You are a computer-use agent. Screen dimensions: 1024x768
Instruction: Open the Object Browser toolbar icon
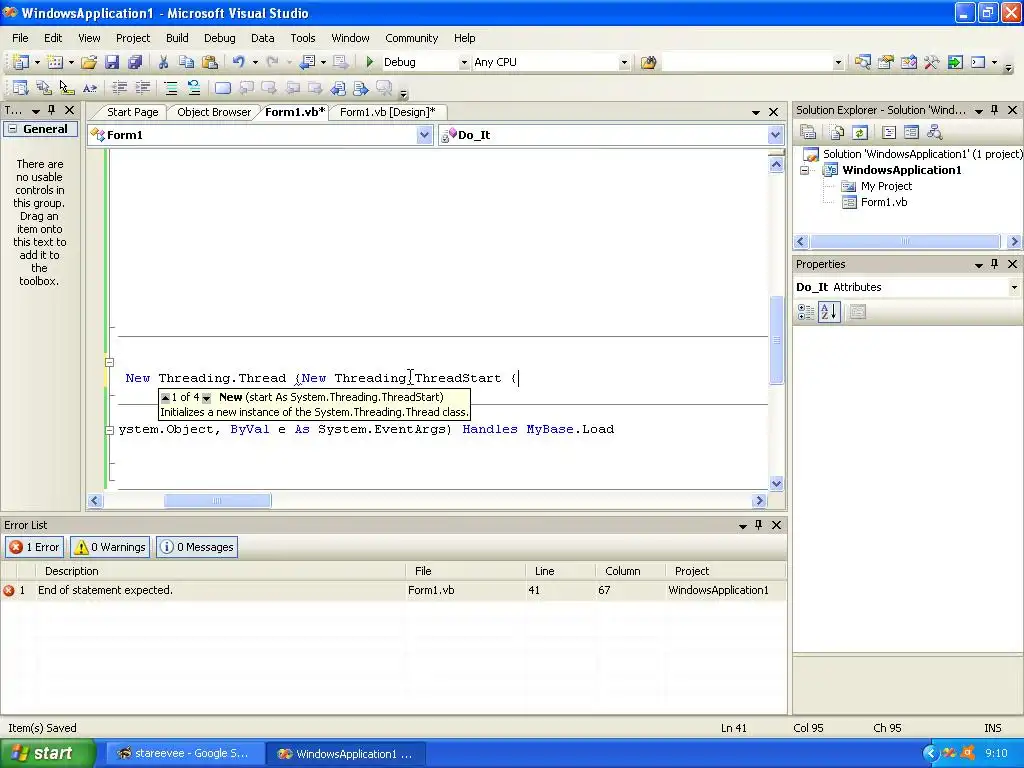[908, 62]
